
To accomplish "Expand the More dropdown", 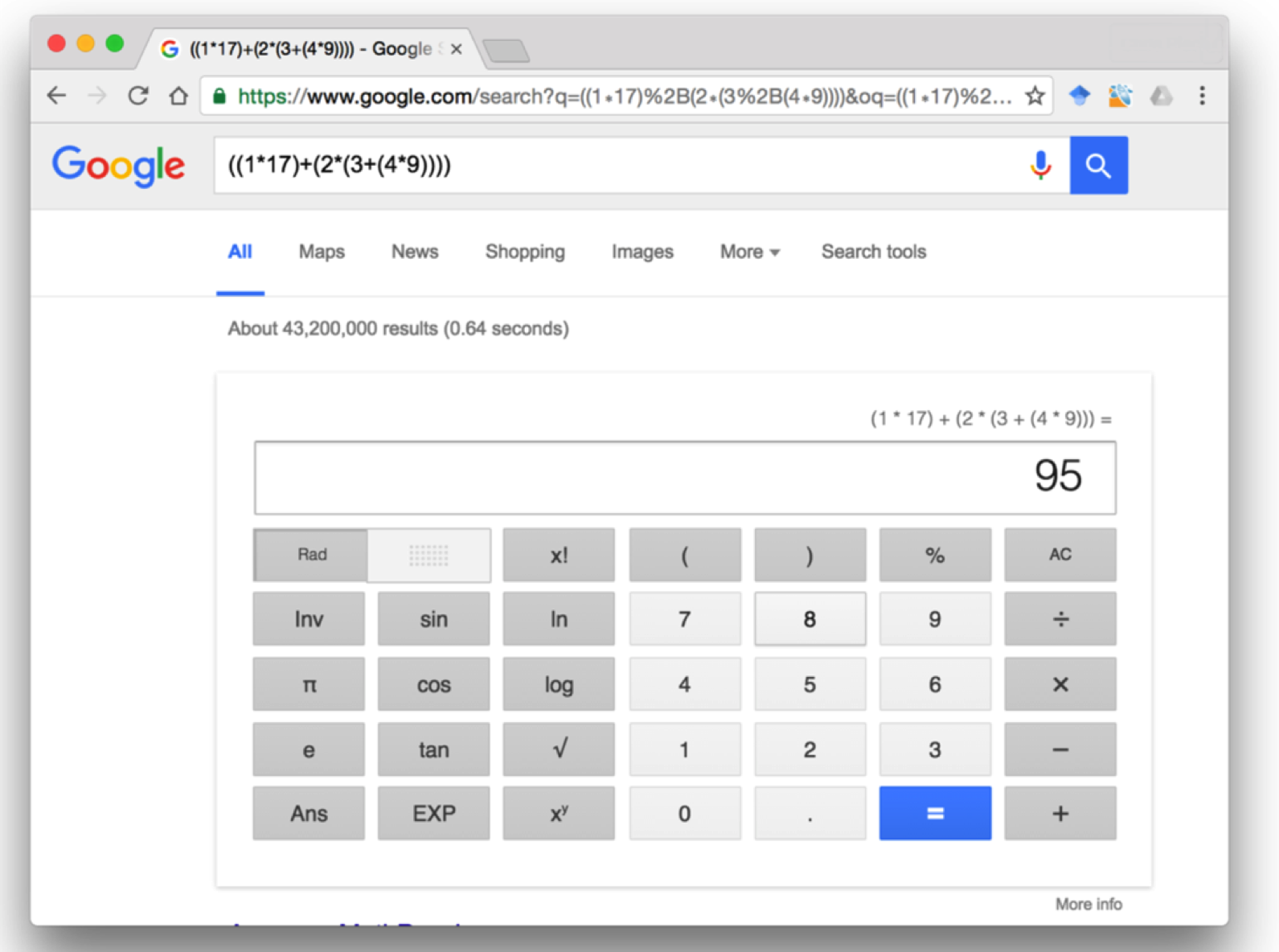I will 749,252.
